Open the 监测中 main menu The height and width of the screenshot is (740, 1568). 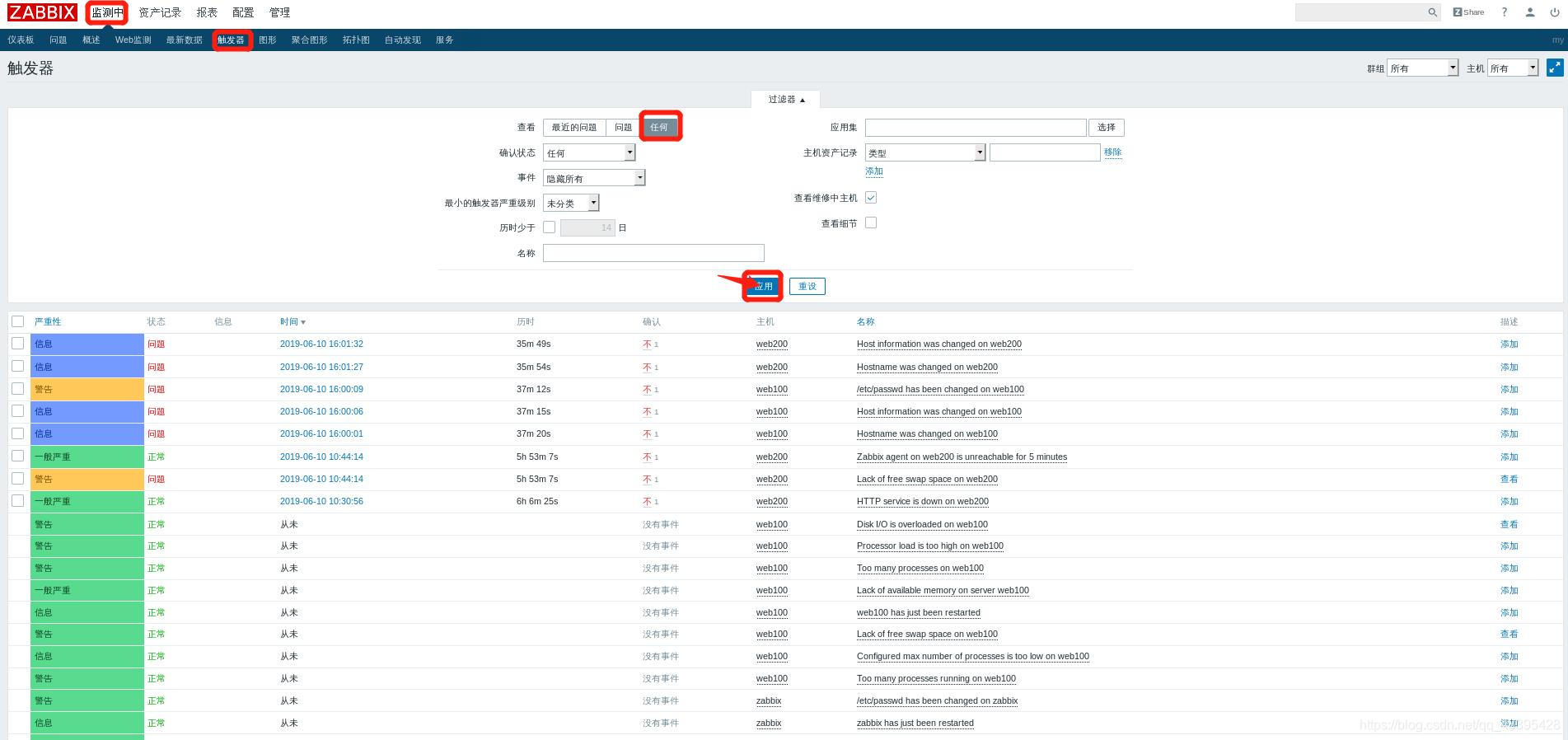pos(107,12)
